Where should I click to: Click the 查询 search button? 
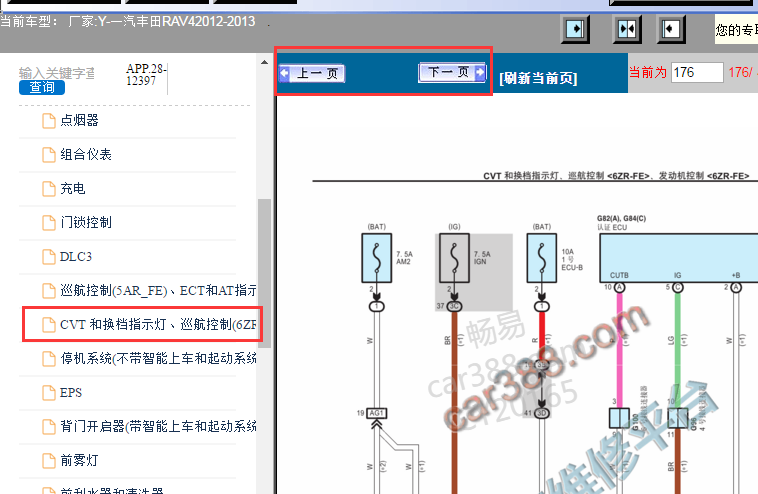coord(42,87)
